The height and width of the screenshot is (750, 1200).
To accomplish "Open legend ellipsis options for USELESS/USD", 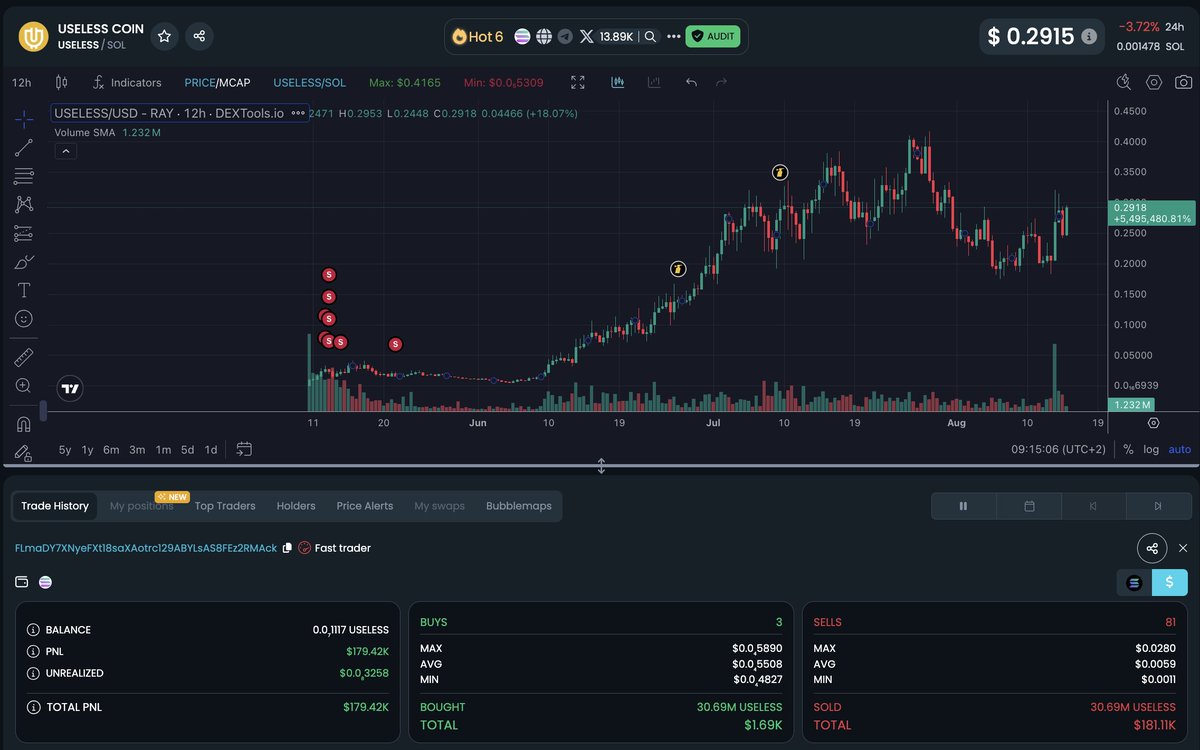I will 298,114.
